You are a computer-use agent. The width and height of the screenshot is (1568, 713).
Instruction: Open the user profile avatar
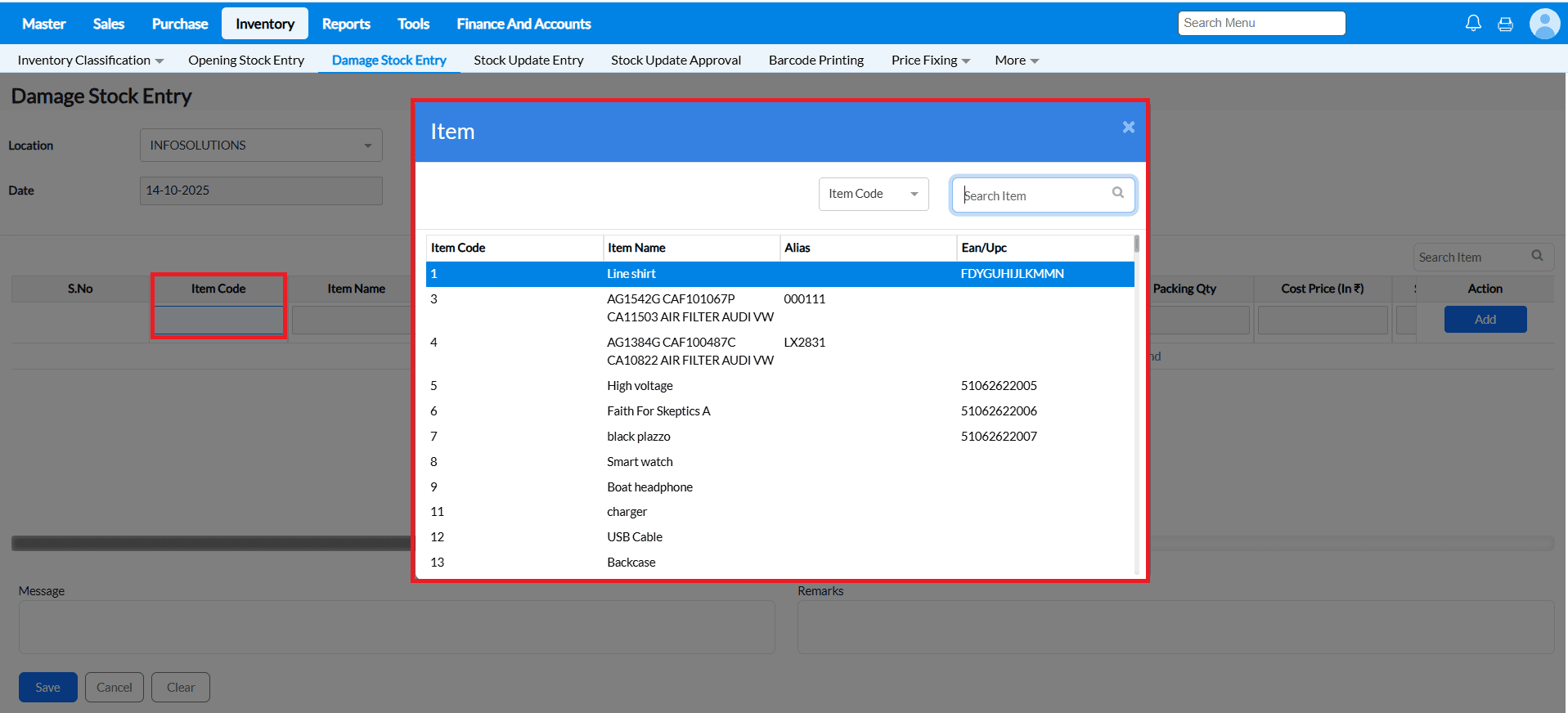click(x=1544, y=24)
